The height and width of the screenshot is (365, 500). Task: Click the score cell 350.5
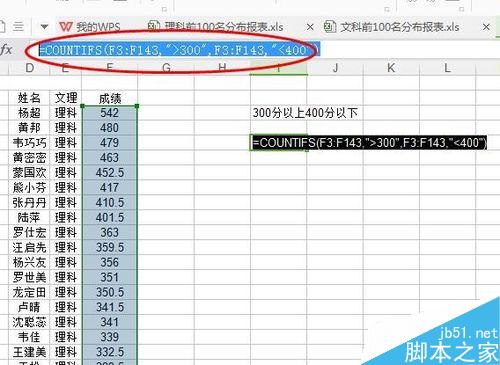click(x=110, y=292)
